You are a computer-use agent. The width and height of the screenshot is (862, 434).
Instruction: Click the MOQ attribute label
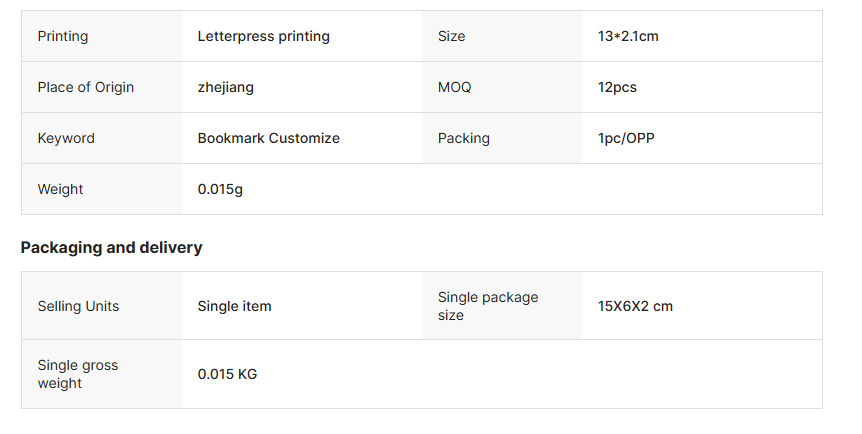tap(454, 87)
